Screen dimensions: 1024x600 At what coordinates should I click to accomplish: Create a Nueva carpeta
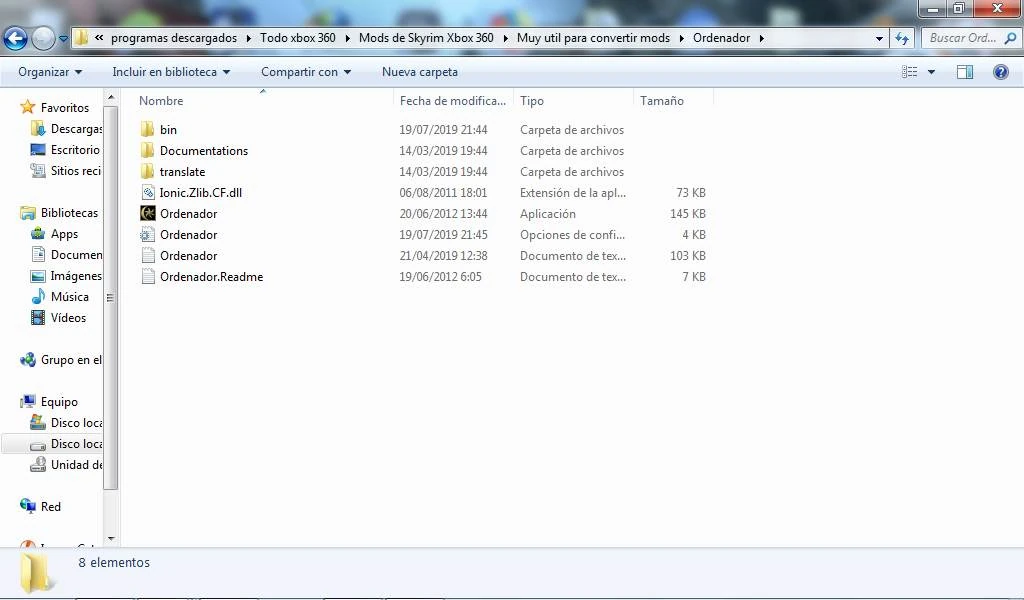(x=420, y=72)
